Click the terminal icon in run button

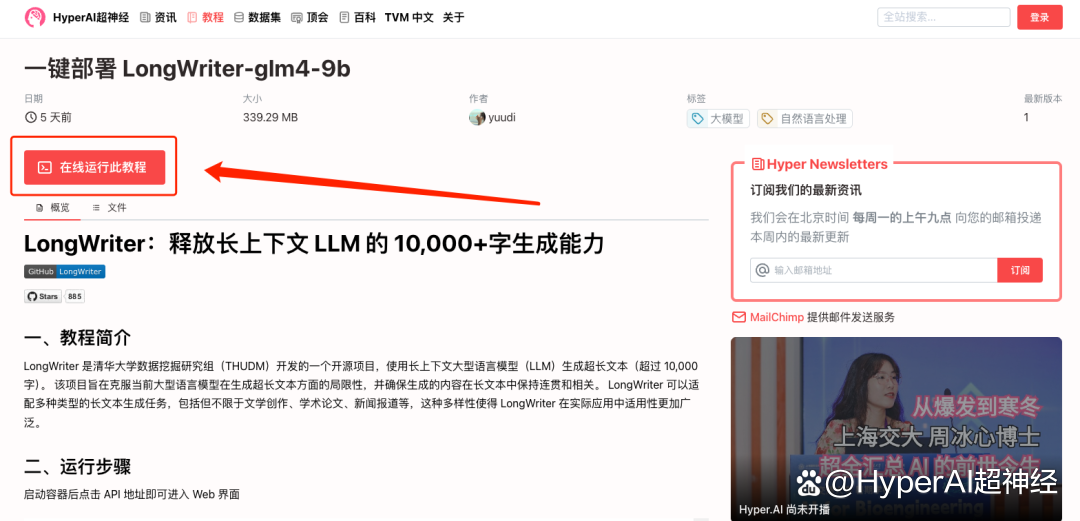(x=45, y=167)
